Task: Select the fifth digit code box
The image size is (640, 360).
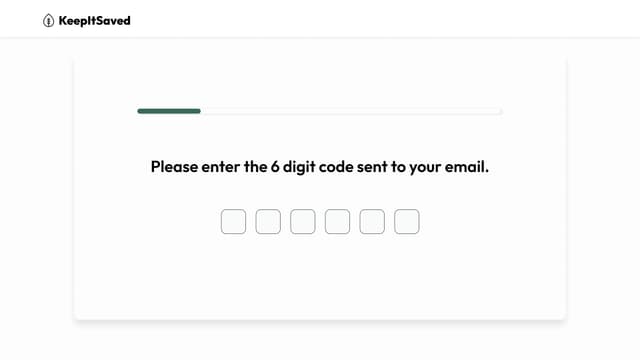Action: [372, 222]
